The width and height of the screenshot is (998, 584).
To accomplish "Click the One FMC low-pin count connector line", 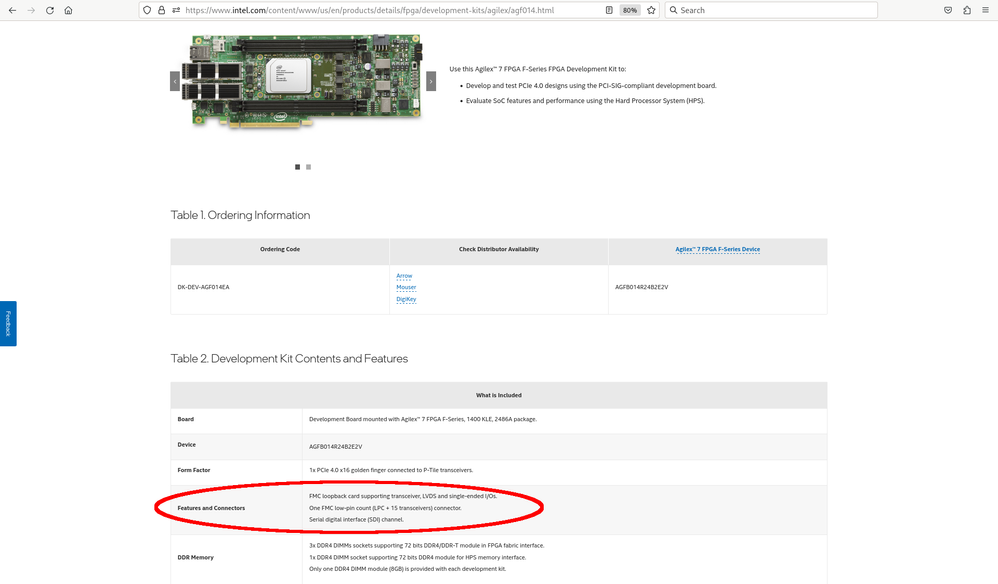I will point(385,508).
